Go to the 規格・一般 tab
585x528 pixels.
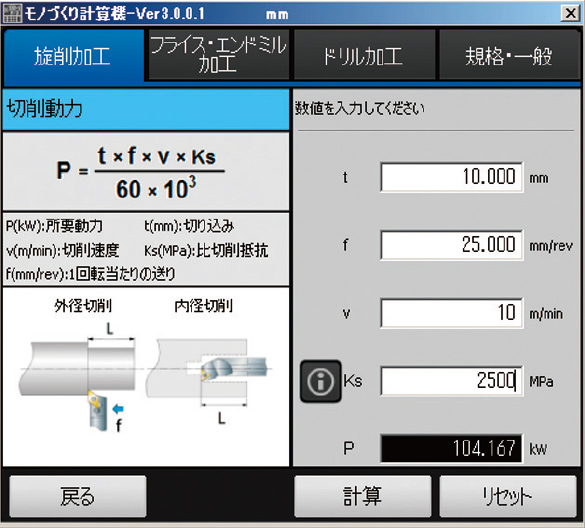click(x=509, y=55)
